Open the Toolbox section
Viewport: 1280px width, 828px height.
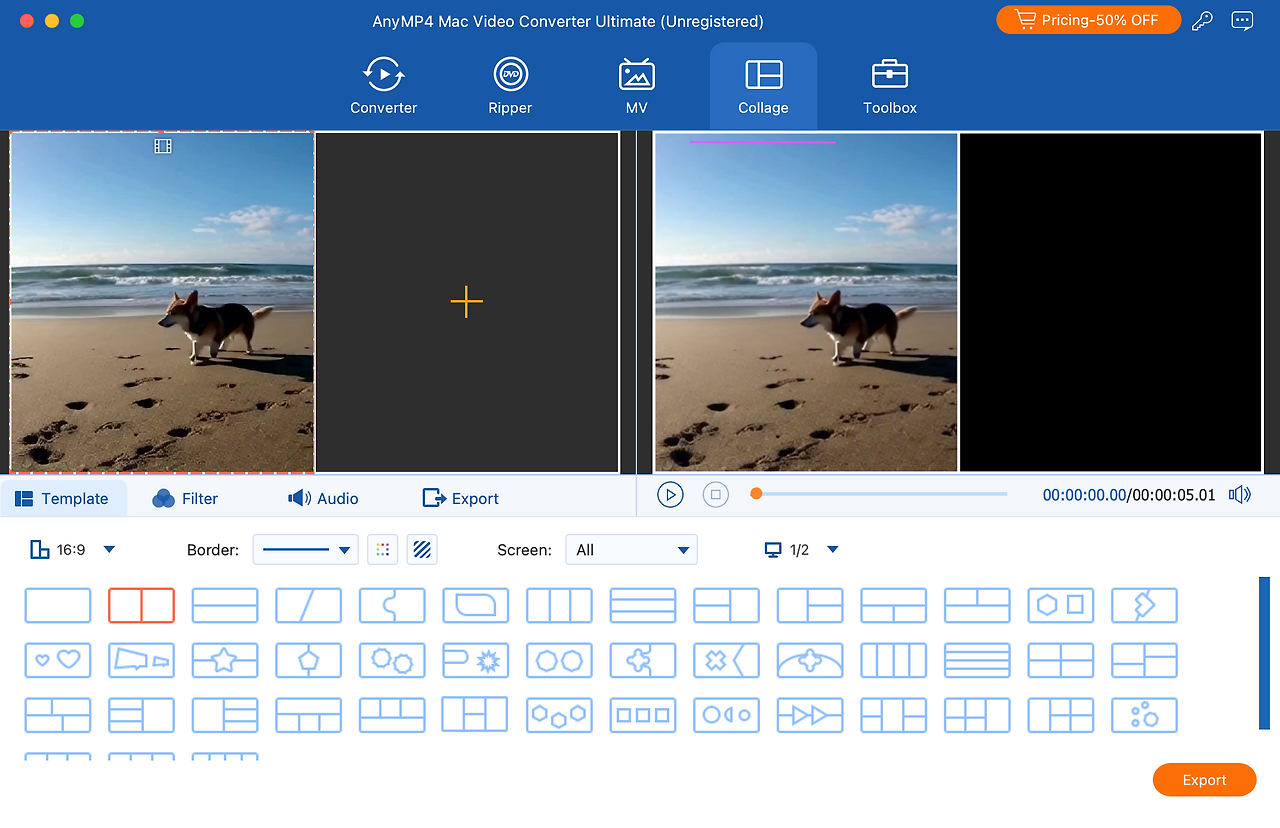[889, 87]
